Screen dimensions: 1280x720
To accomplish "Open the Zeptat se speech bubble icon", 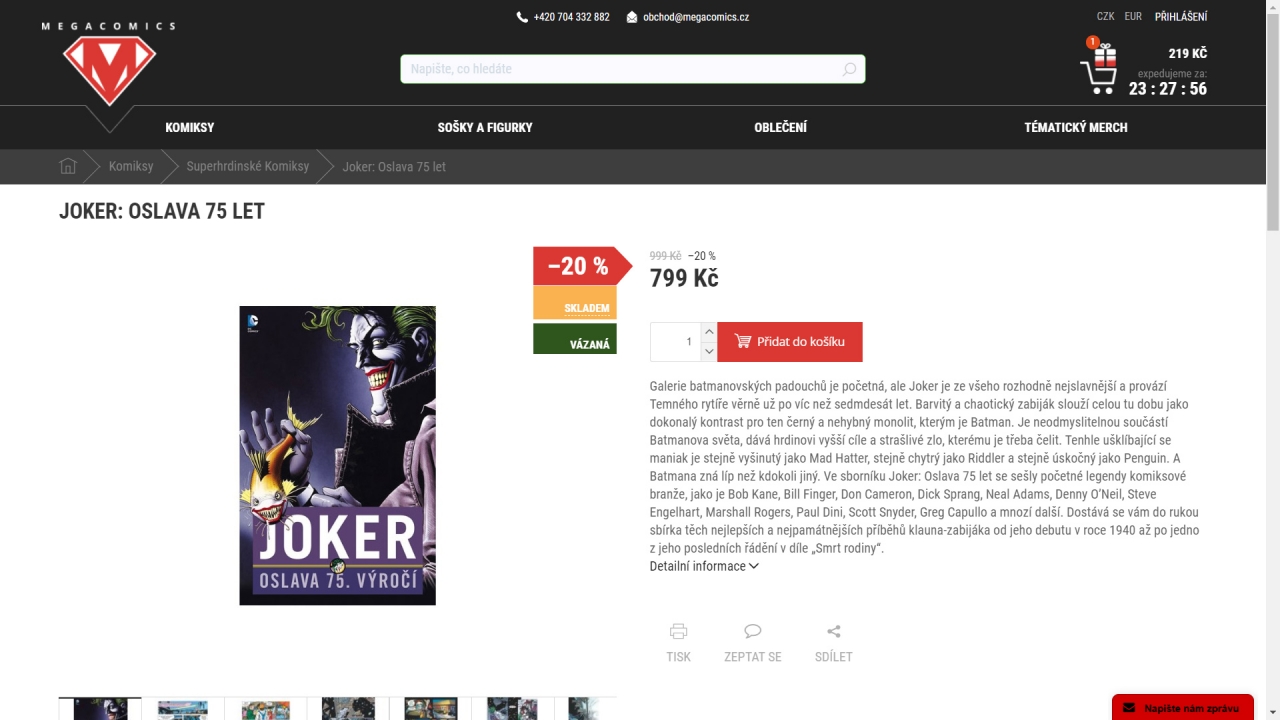I will pyautogui.click(x=753, y=631).
